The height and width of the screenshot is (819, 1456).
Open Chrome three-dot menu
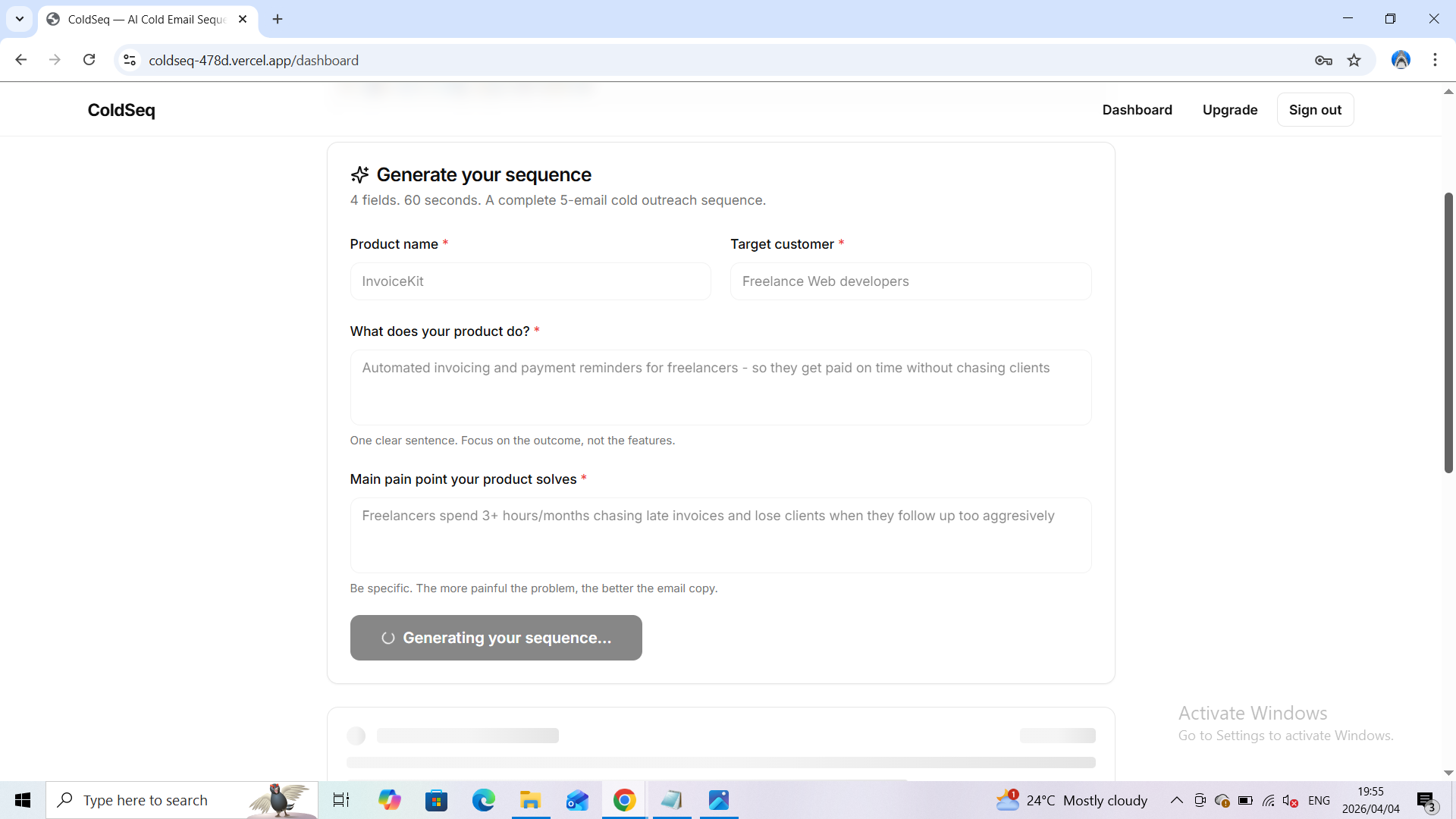coord(1435,60)
